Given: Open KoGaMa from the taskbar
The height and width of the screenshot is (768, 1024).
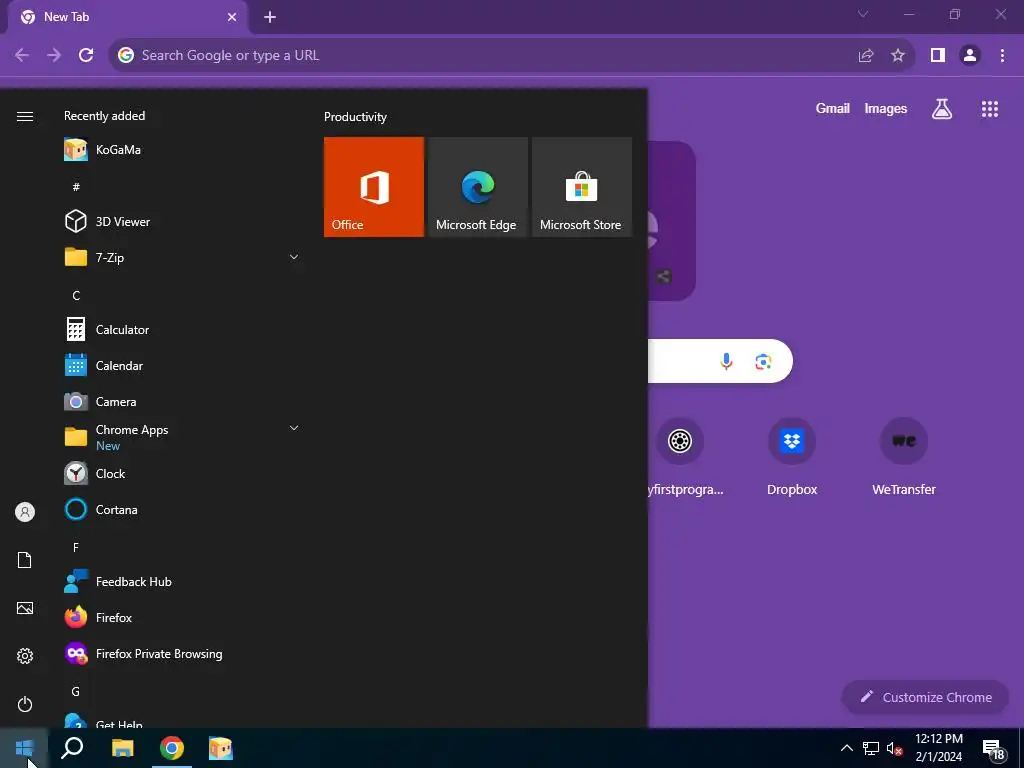Looking at the screenshot, I should pos(221,748).
